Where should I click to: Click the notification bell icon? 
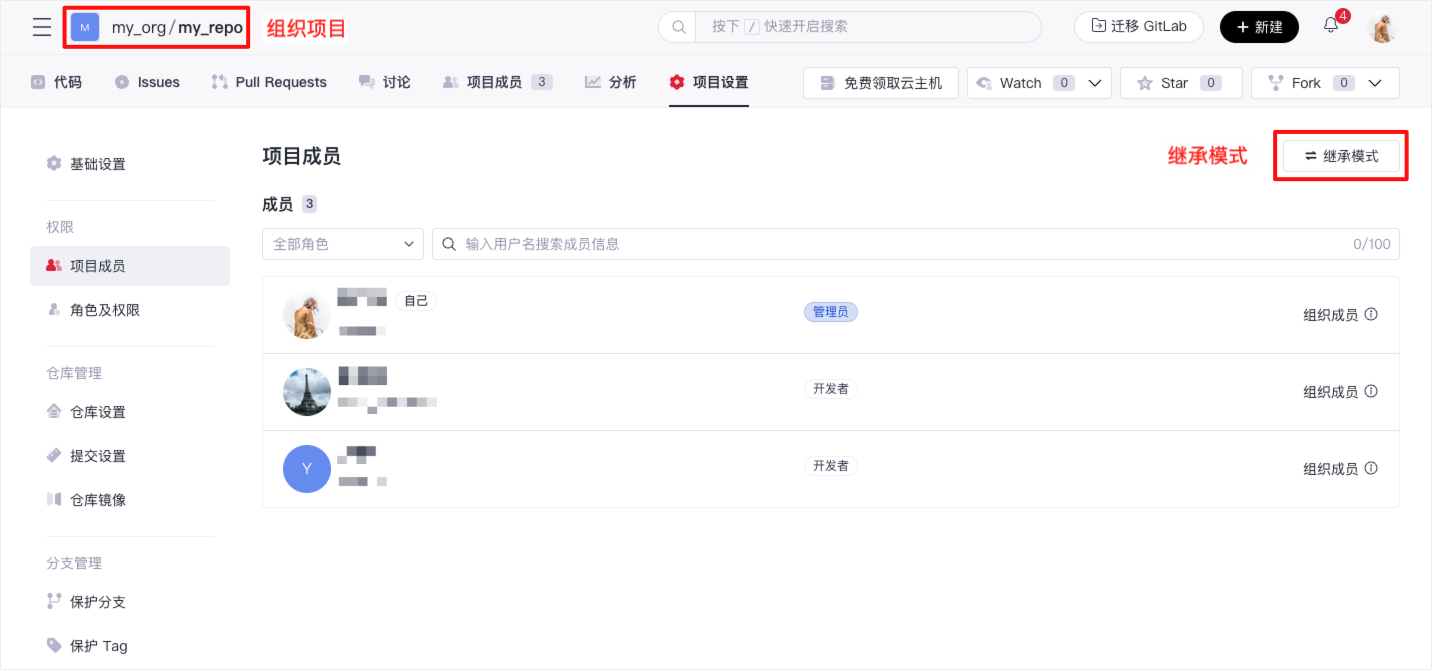pos(1331,26)
